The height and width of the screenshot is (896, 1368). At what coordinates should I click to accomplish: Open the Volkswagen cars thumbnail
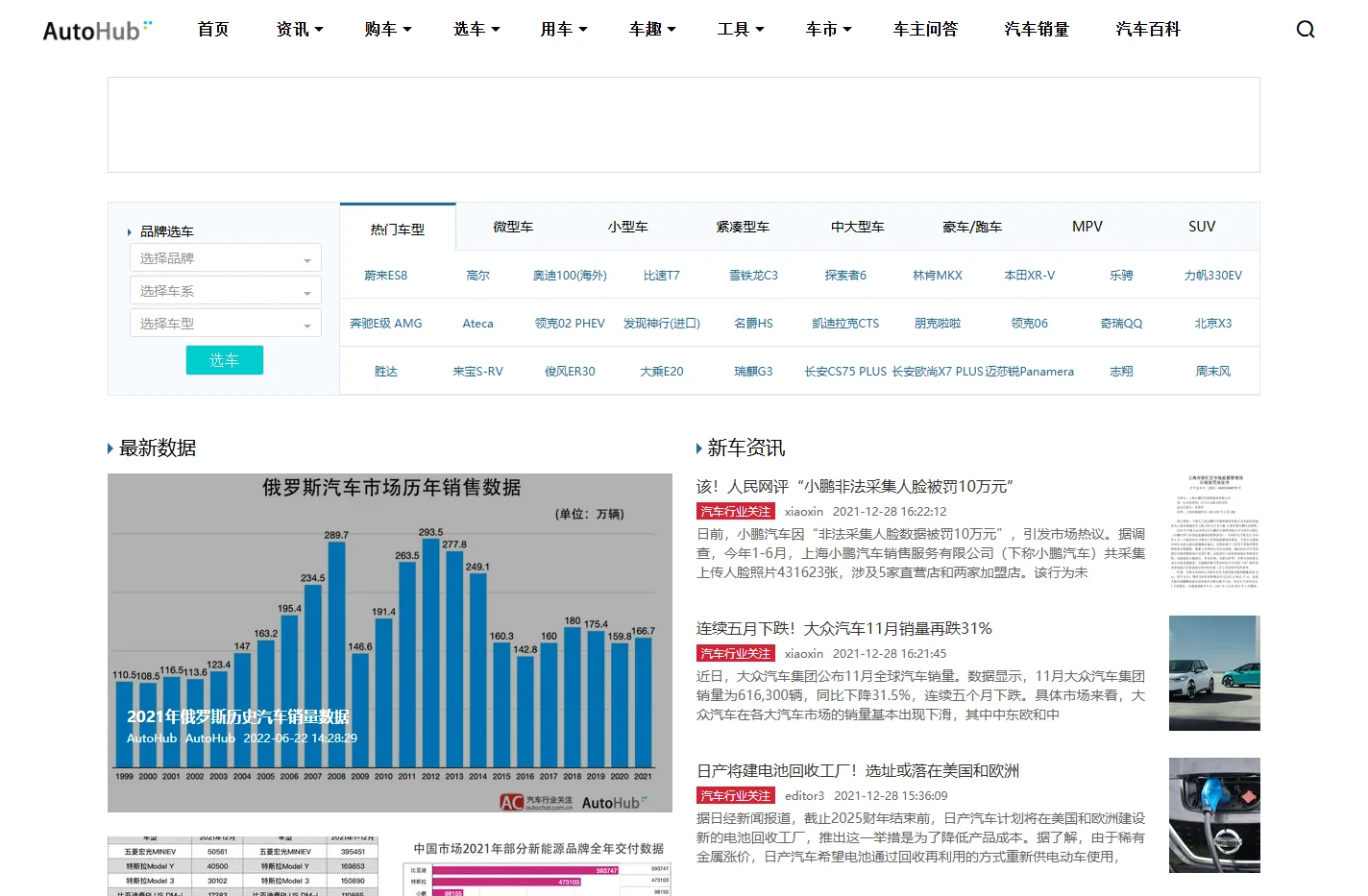coord(1214,673)
